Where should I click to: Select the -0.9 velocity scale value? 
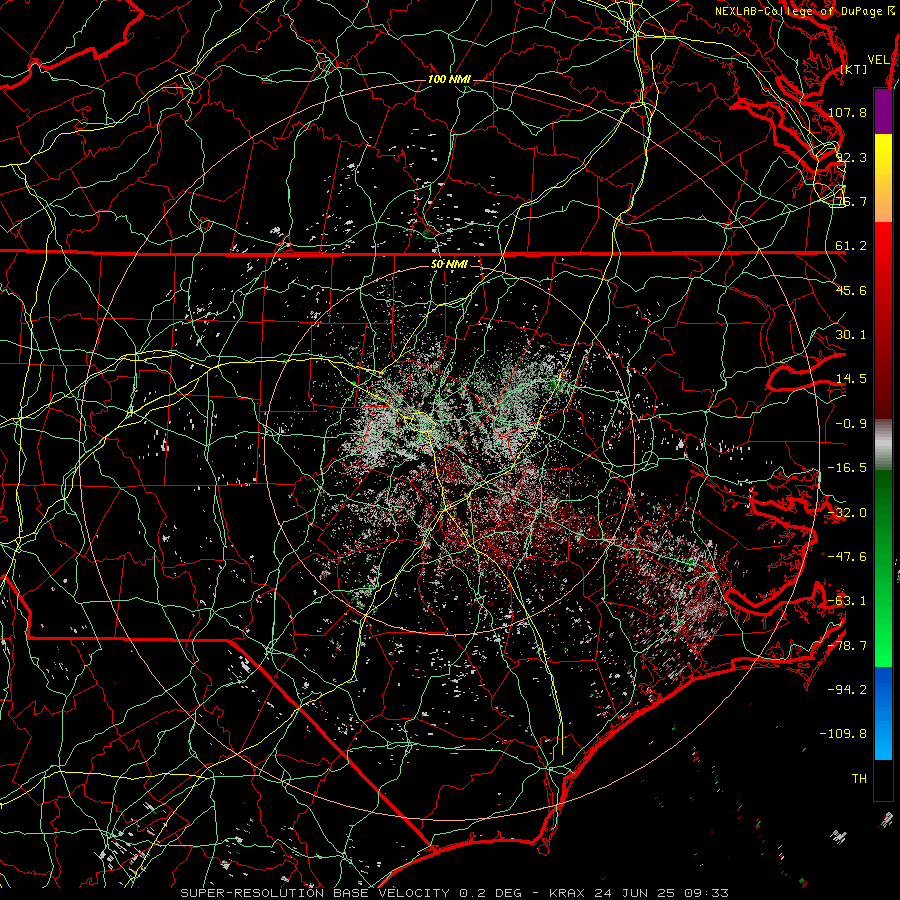pos(851,424)
